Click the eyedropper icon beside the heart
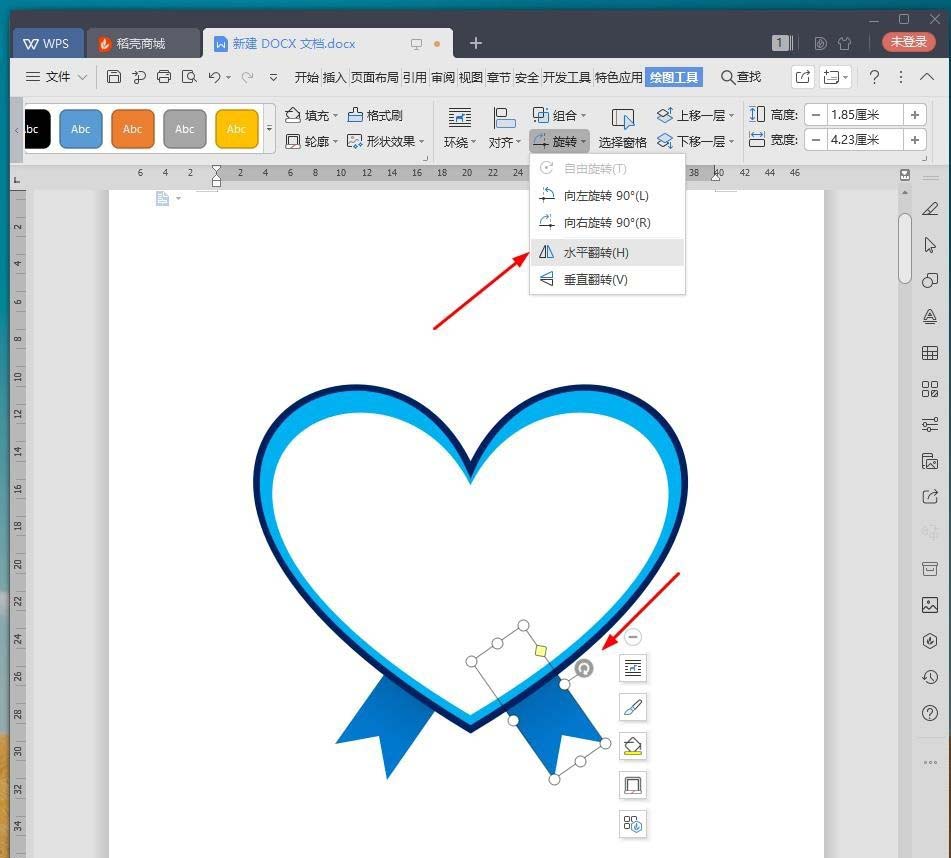This screenshot has width=951, height=858. click(632, 707)
